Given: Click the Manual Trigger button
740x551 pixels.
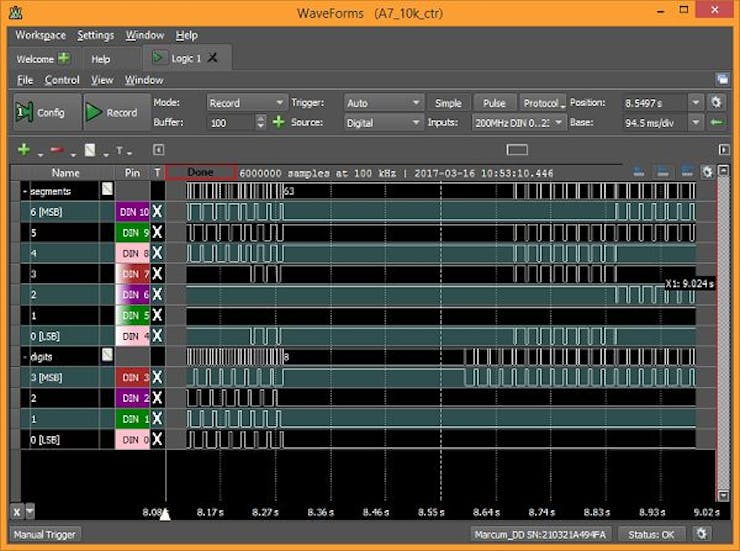Looking at the screenshot, I should (45, 534).
